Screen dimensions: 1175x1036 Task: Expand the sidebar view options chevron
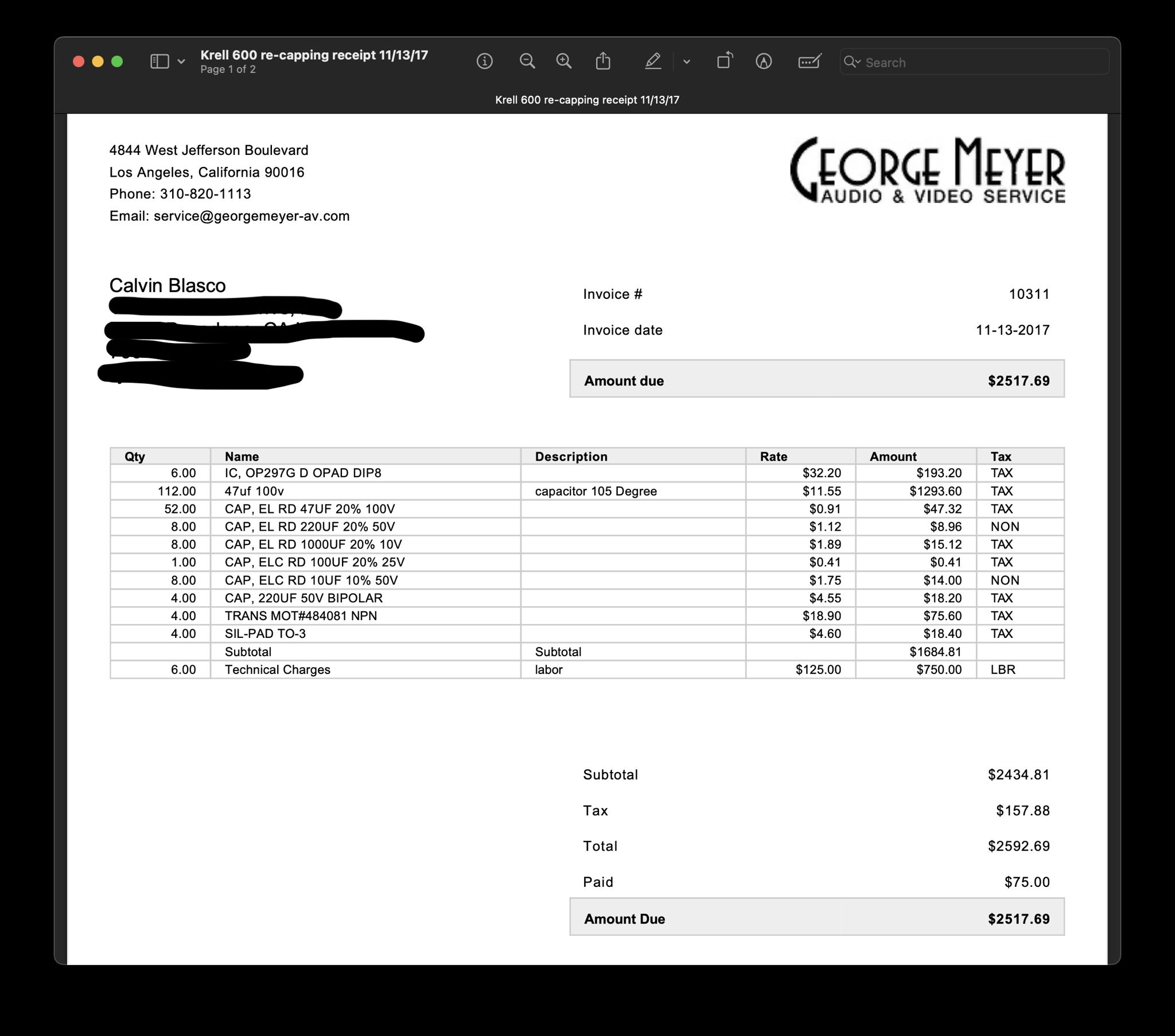coord(181,61)
